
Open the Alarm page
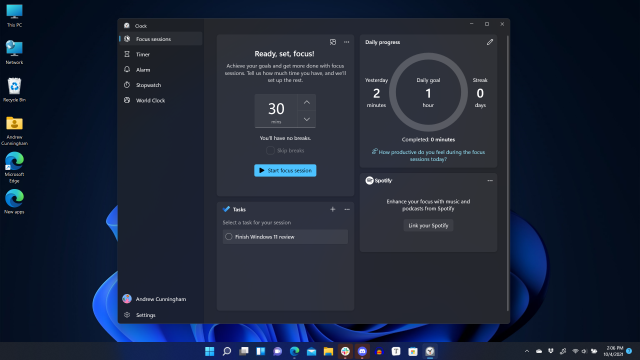coord(161,70)
